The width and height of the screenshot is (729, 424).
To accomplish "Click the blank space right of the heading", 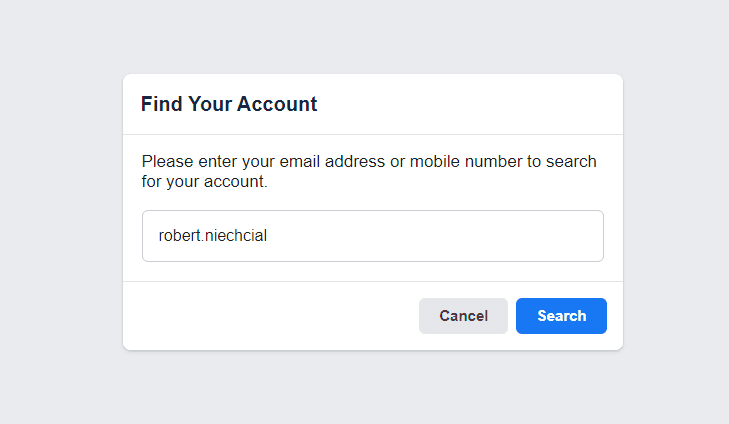I will tap(470, 104).
